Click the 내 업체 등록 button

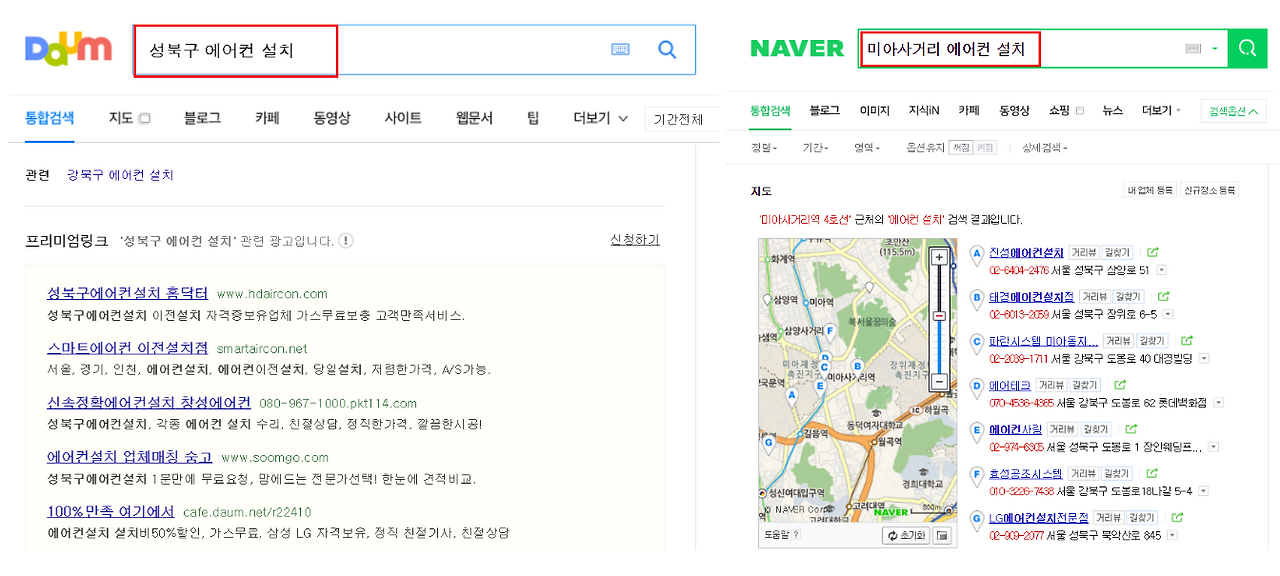click(x=1150, y=190)
